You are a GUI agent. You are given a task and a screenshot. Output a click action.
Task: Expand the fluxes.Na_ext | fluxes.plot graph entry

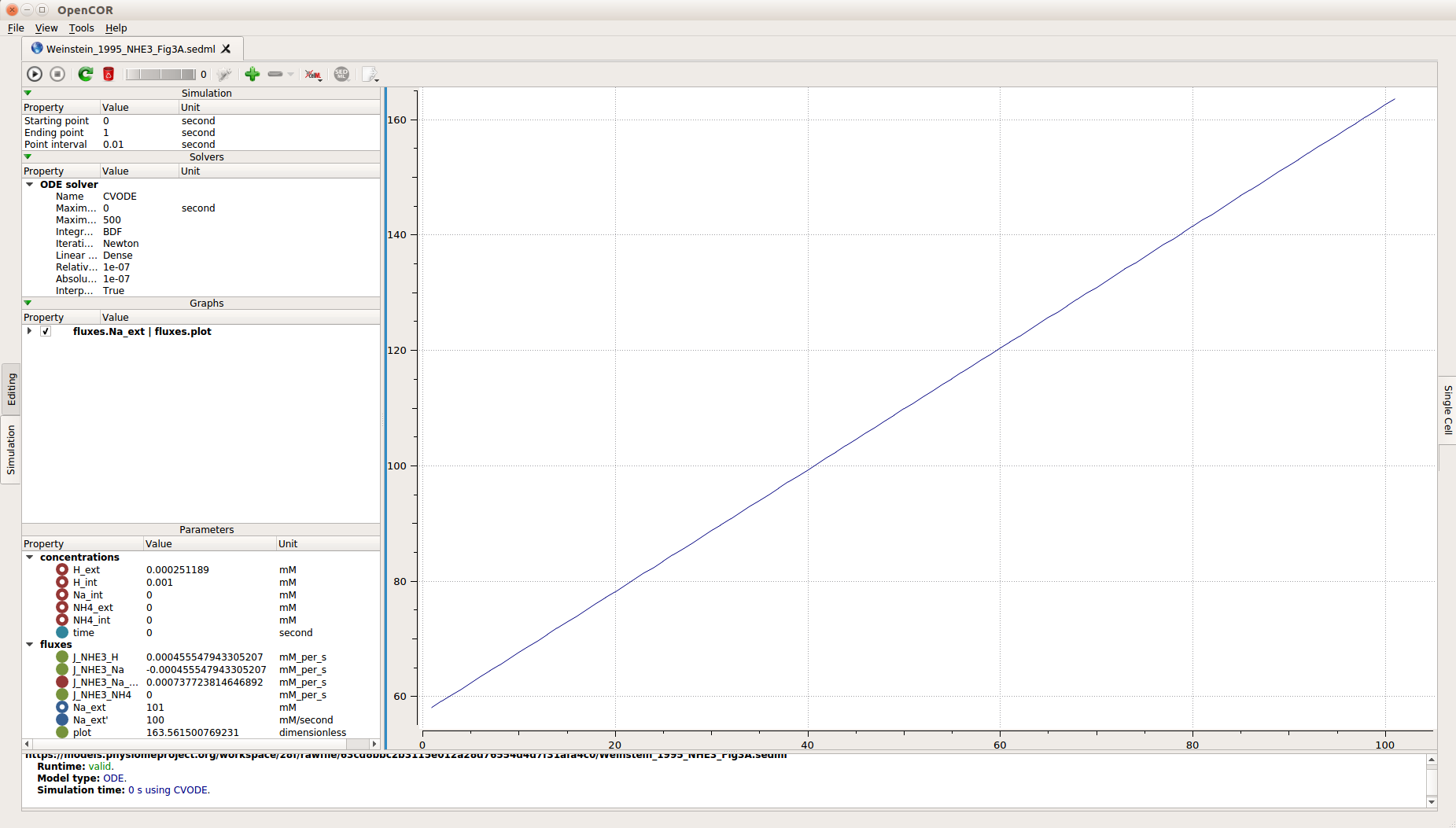coord(30,331)
